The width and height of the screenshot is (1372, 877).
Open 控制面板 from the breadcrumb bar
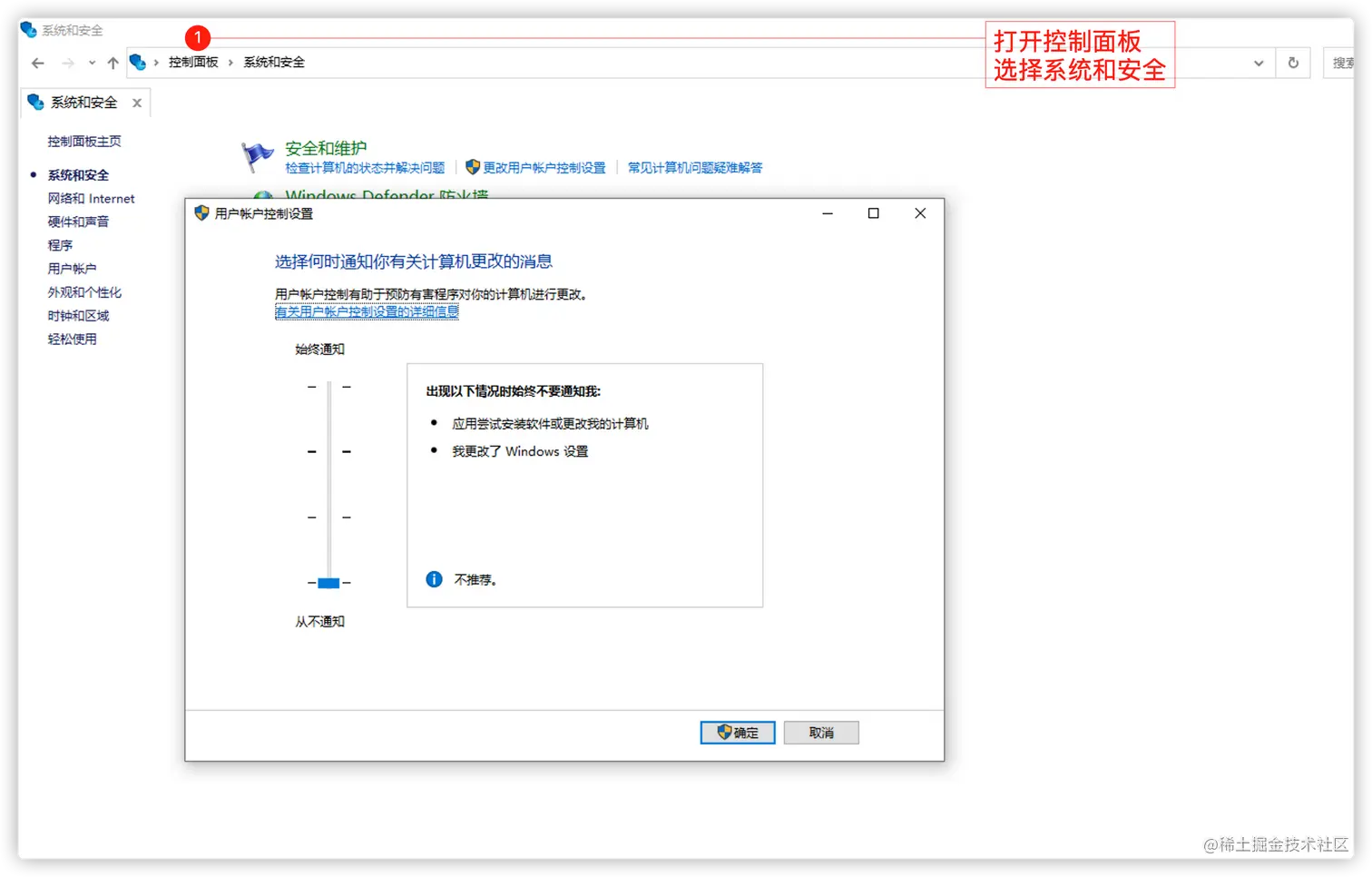(x=193, y=62)
